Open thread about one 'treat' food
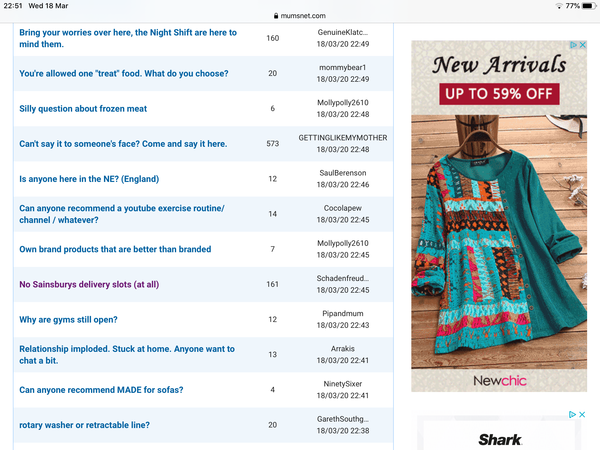 point(124,73)
